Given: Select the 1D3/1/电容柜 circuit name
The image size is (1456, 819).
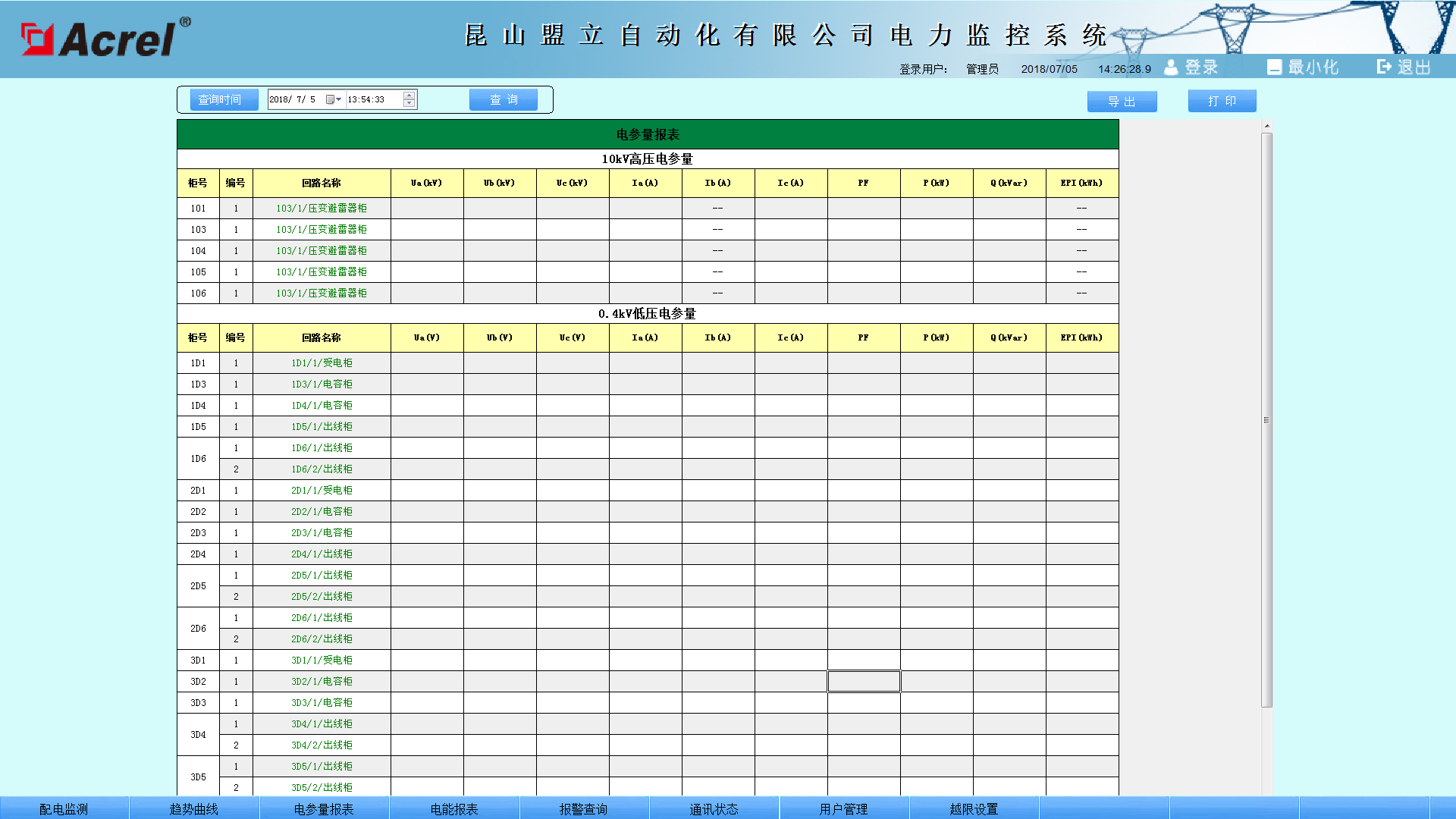Looking at the screenshot, I should pos(322,384).
